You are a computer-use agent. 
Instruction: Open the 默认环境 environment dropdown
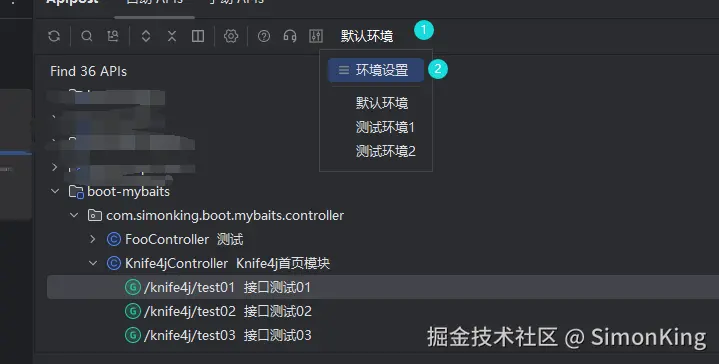pos(367,36)
